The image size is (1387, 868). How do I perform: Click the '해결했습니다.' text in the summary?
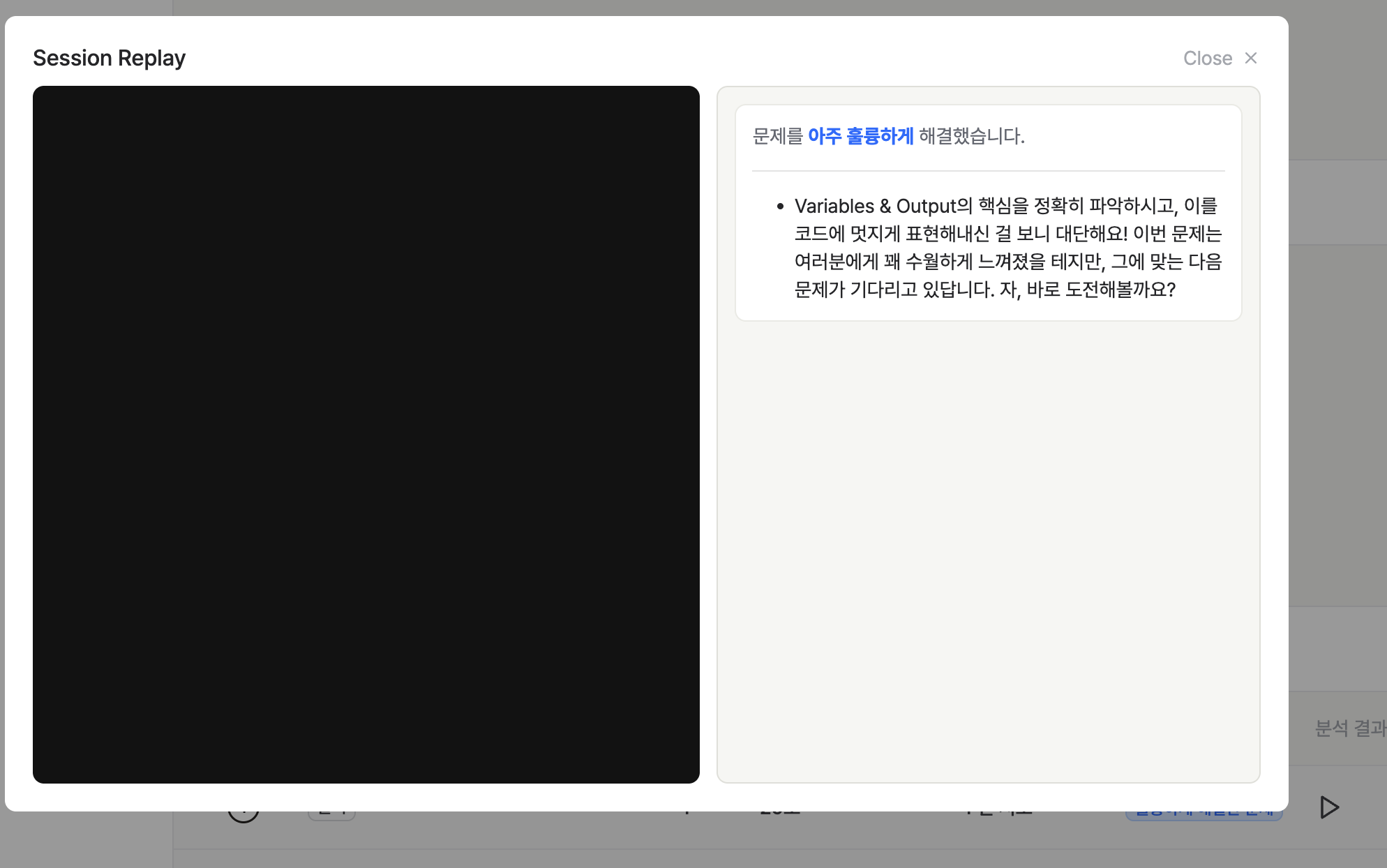[x=971, y=136]
